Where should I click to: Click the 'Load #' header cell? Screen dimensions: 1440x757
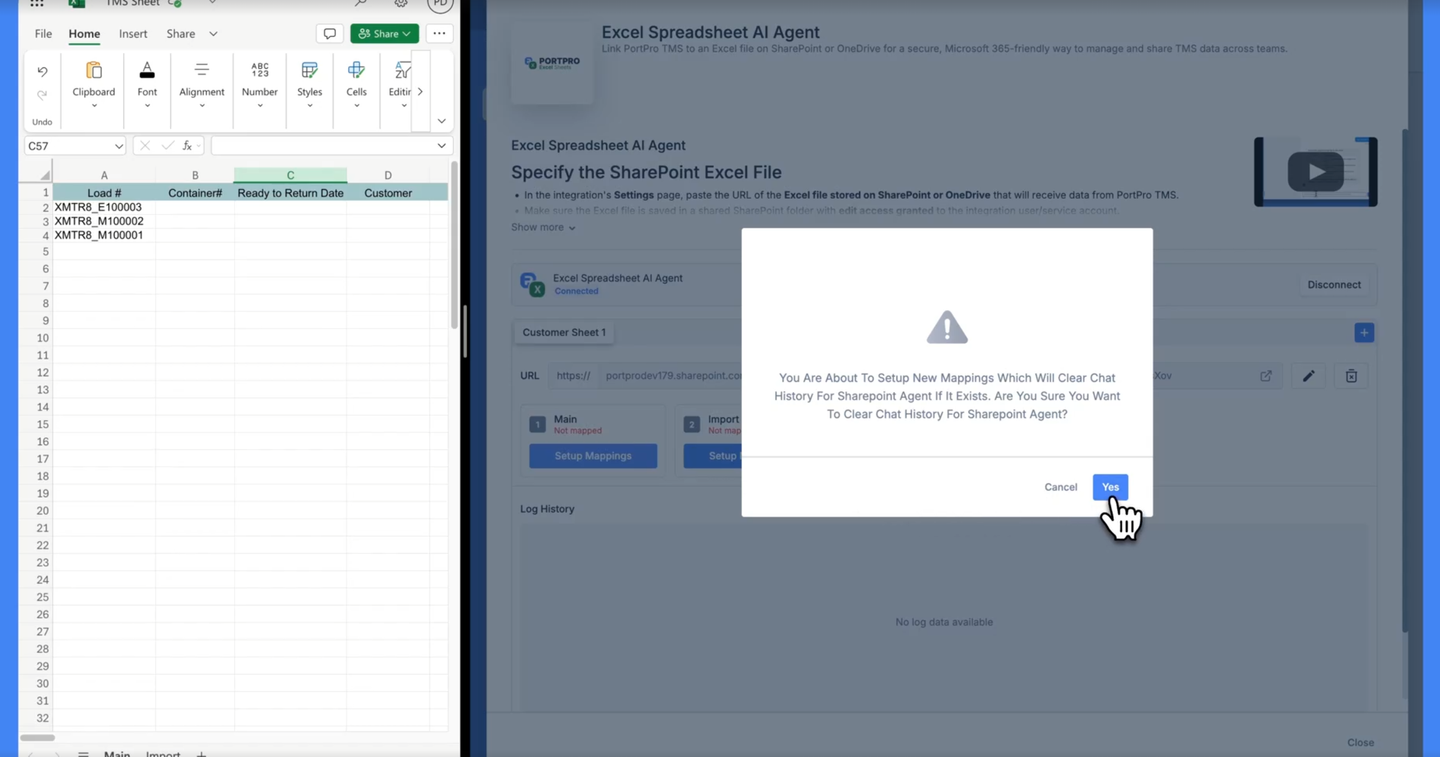(x=104, y=193)
